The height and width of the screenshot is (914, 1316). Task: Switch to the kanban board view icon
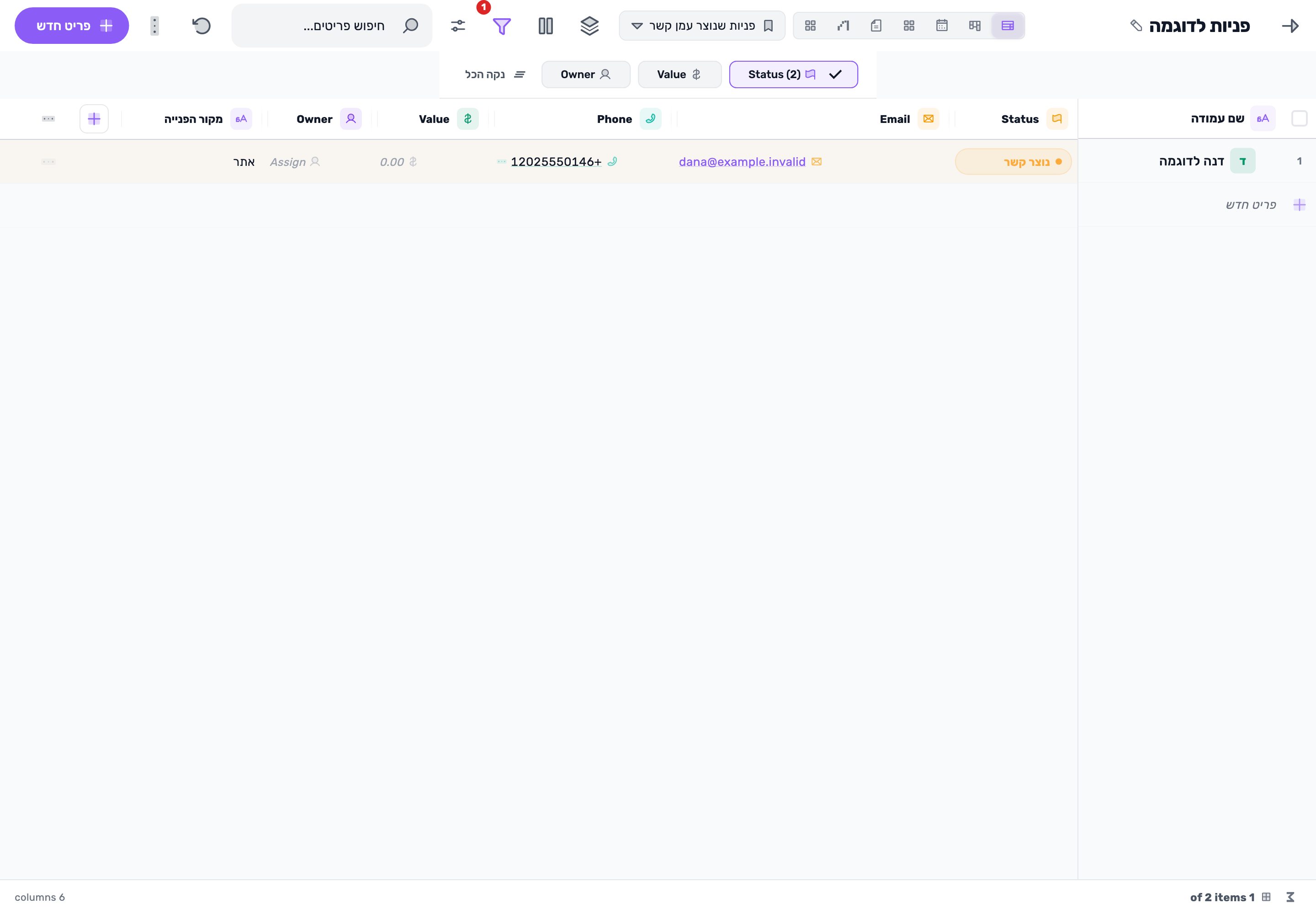tap(975, 26)
